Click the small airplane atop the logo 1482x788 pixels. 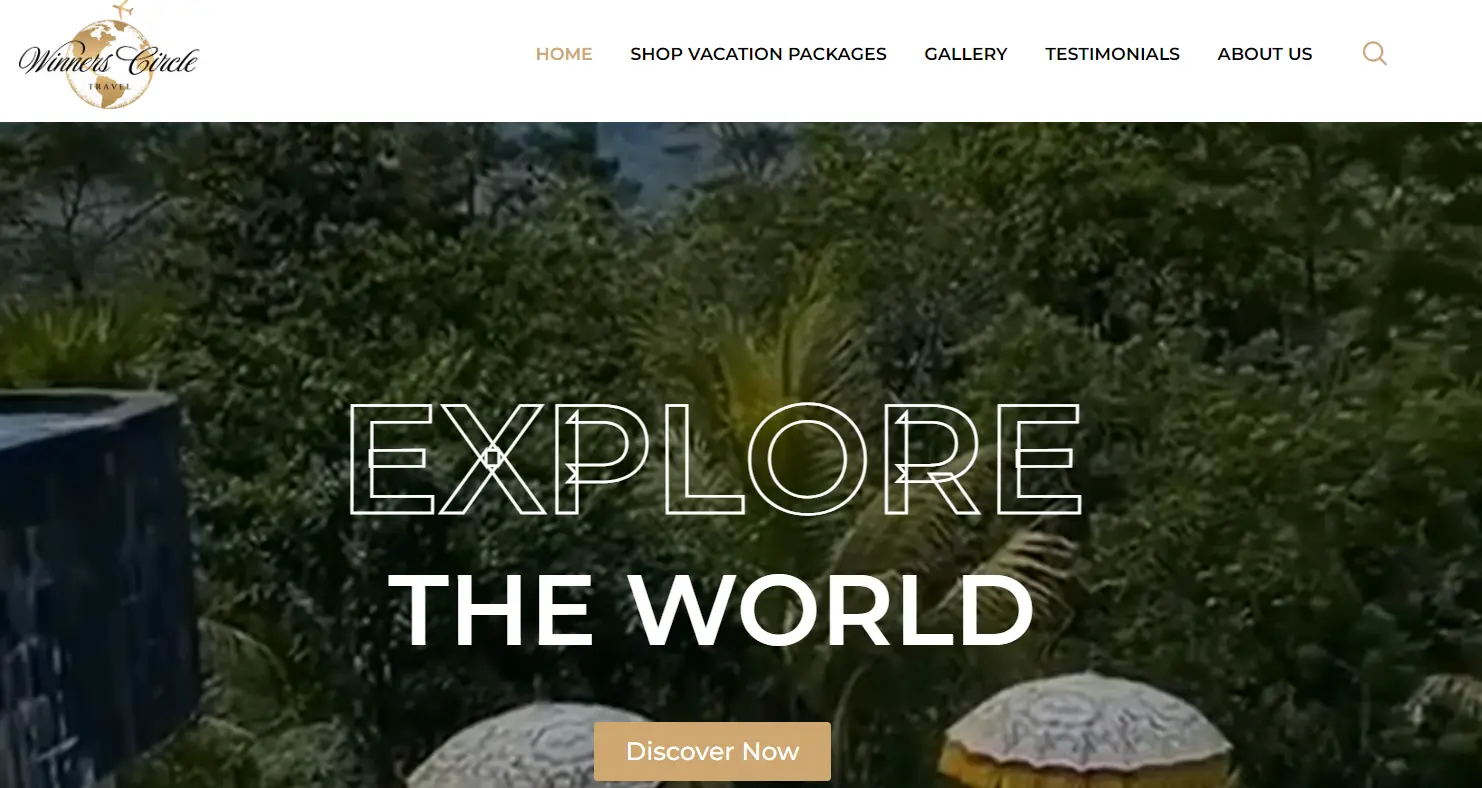[x=122, y=11]
